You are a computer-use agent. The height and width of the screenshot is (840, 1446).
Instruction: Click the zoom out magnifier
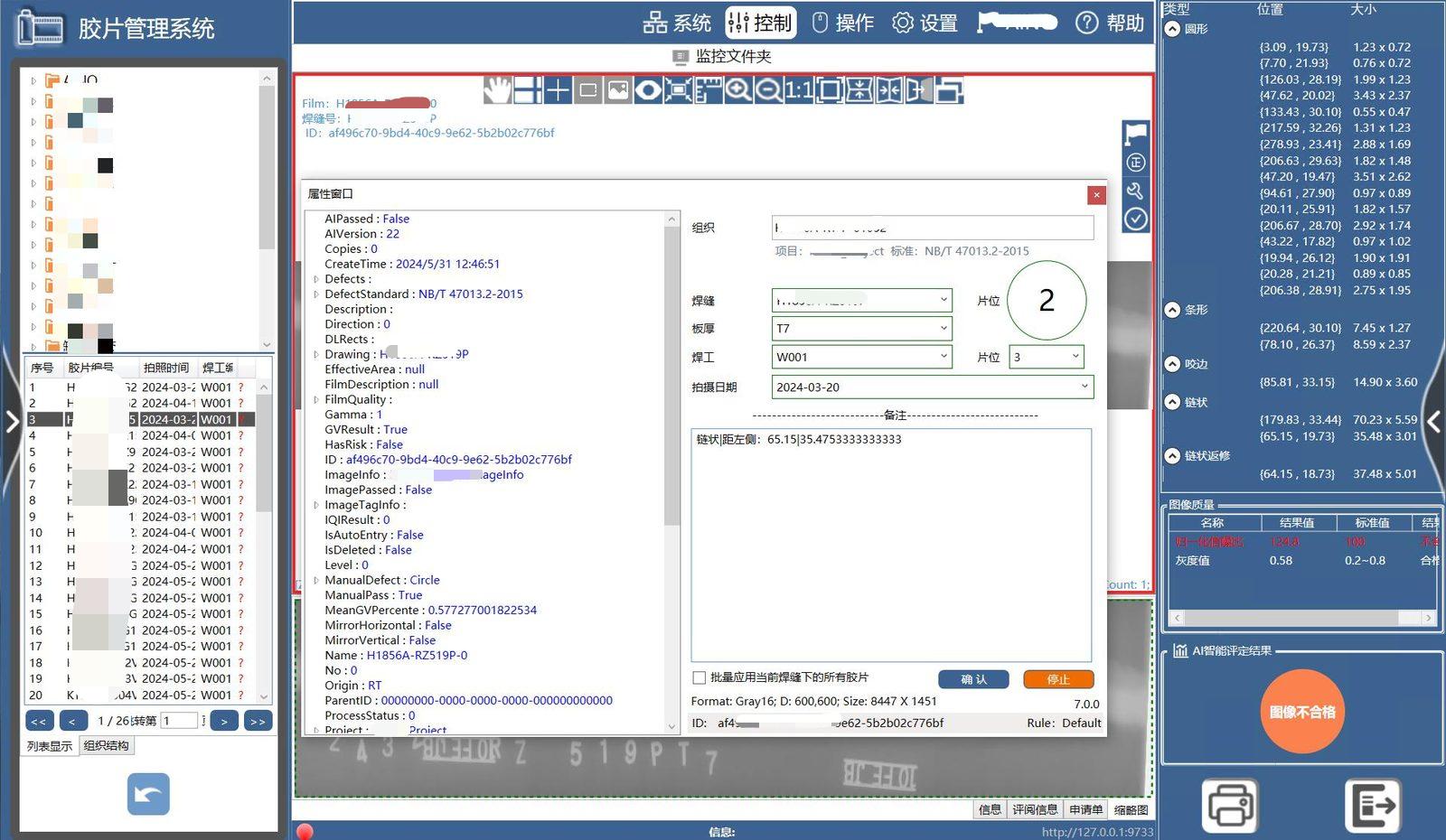point(769,90)
